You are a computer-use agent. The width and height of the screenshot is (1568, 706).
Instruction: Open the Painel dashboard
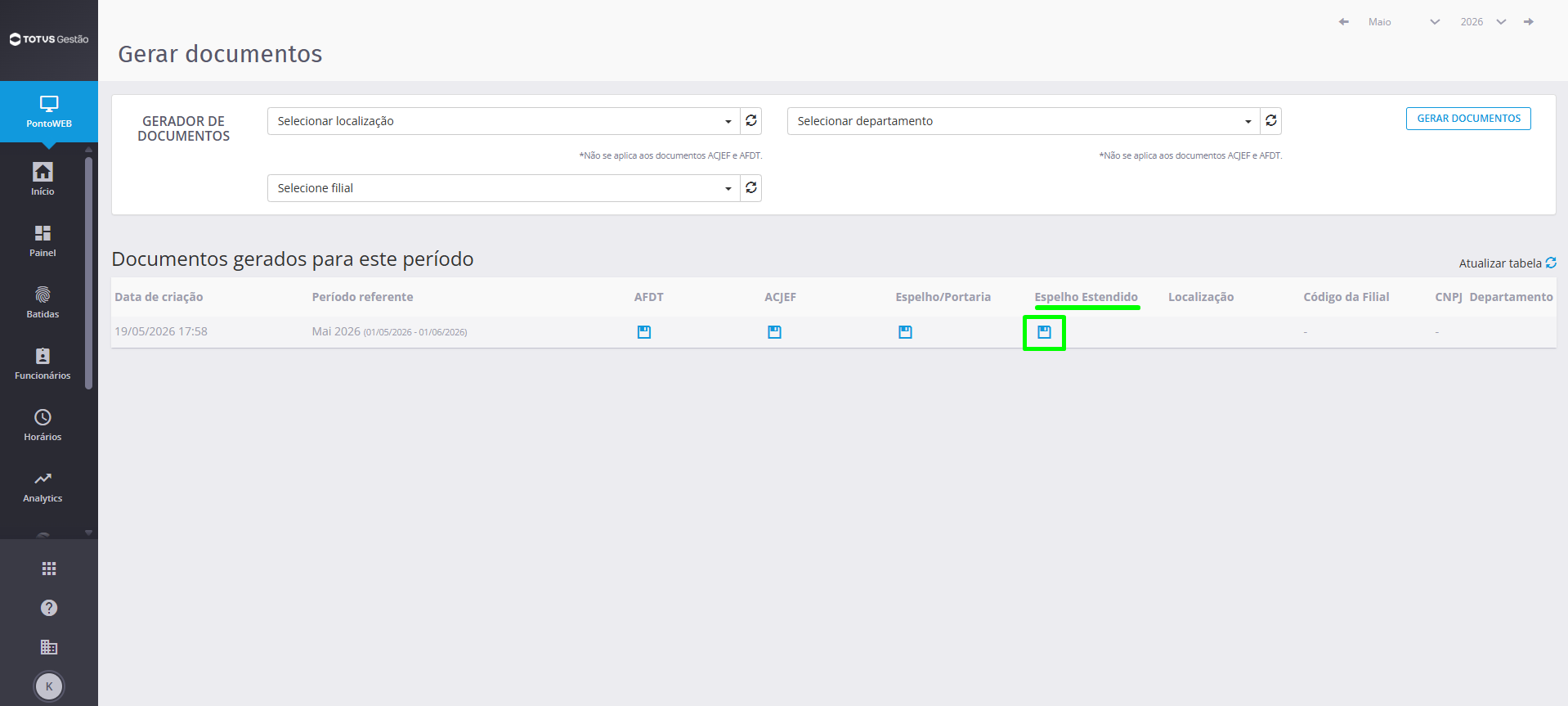[43, 241]
